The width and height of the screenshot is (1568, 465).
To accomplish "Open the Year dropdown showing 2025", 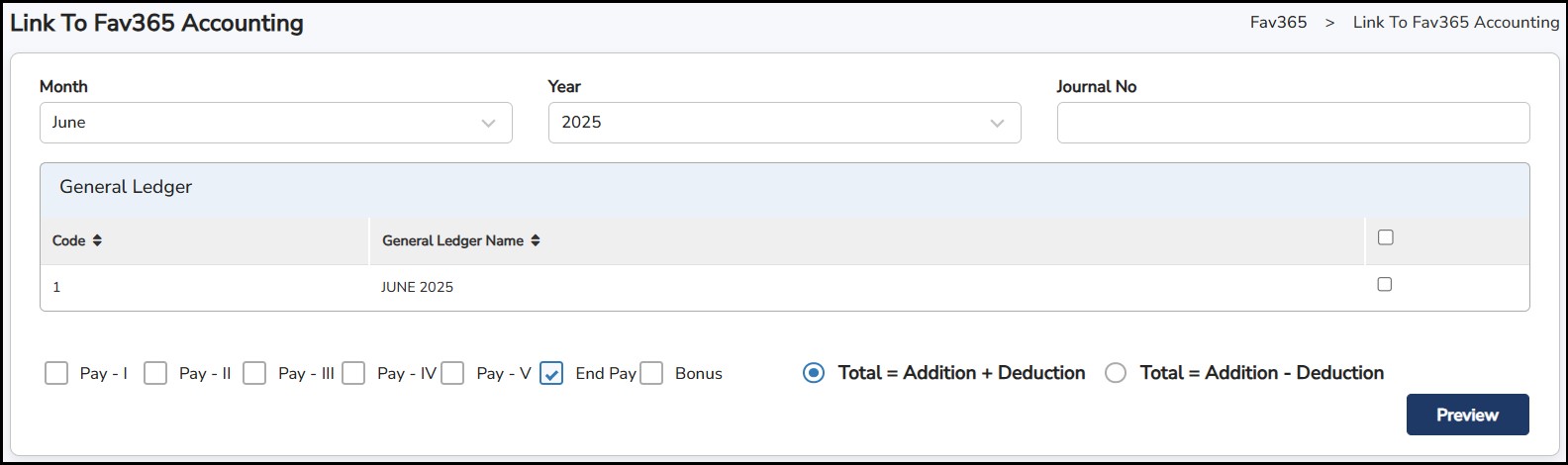I will (784, 123).
